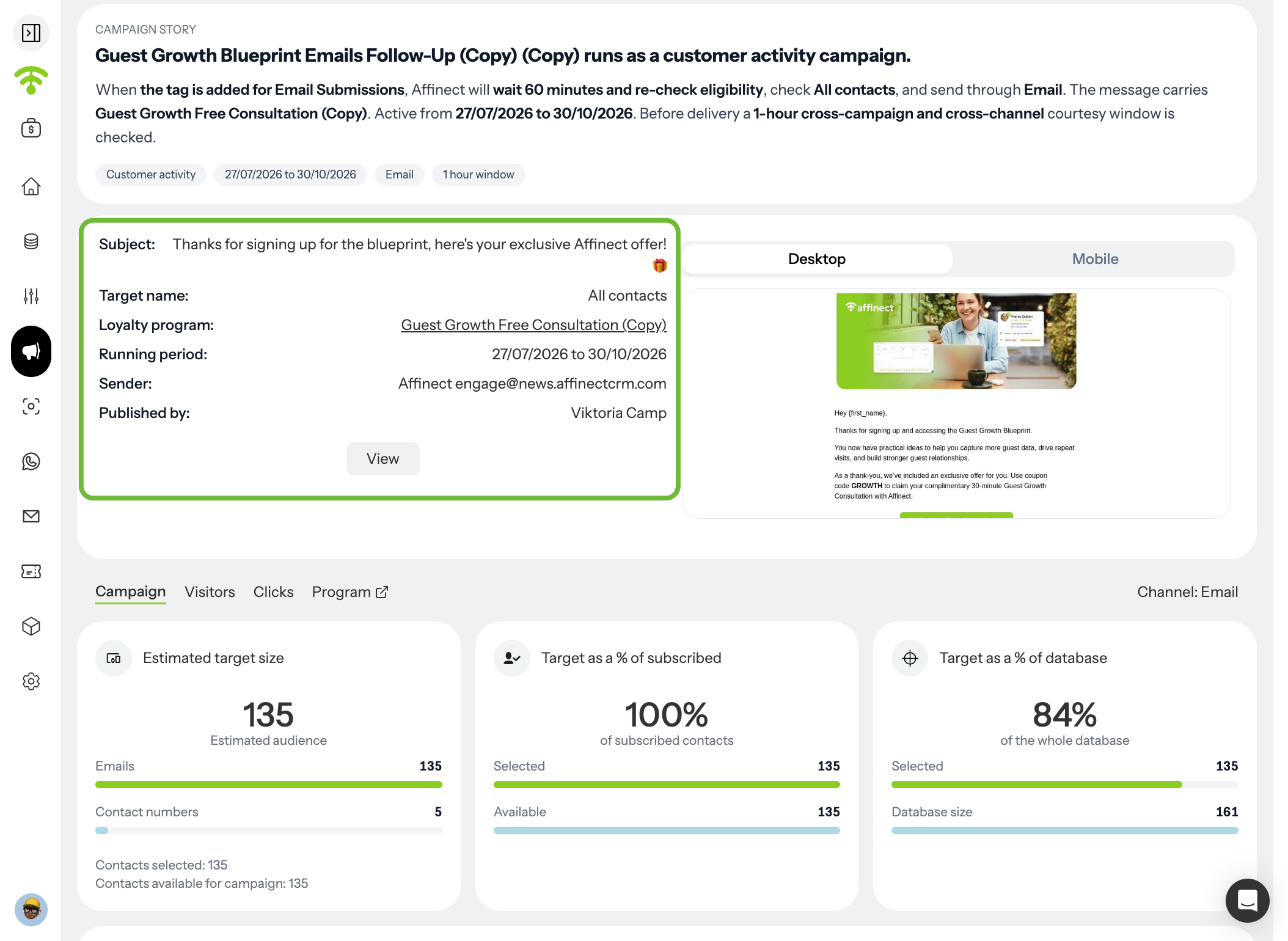Click the View button
Screen dimensions: 1288x941
(383, 459)
